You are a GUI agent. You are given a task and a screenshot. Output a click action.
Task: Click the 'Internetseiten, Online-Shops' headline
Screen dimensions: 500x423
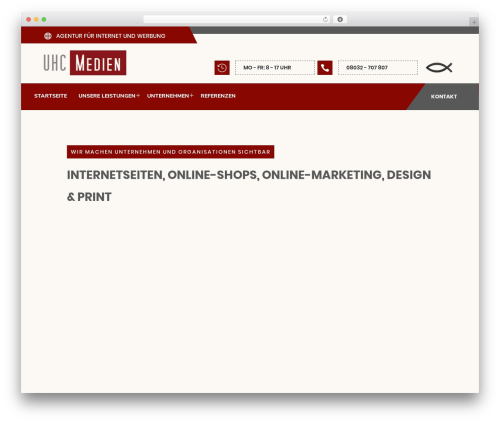pyautogui.click(x=249, y=186)
